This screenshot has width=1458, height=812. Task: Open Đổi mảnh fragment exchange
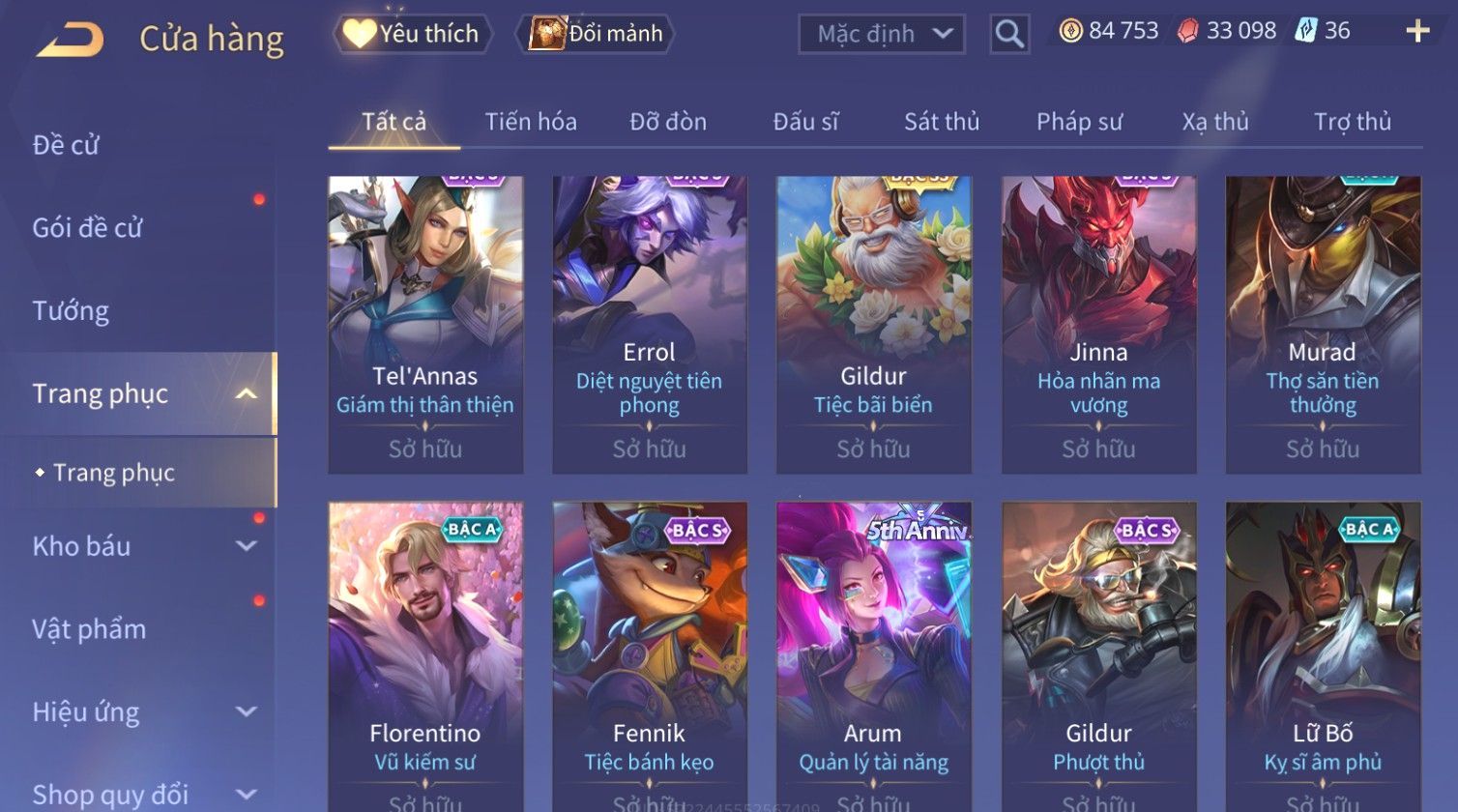click(x=596, y=34)
